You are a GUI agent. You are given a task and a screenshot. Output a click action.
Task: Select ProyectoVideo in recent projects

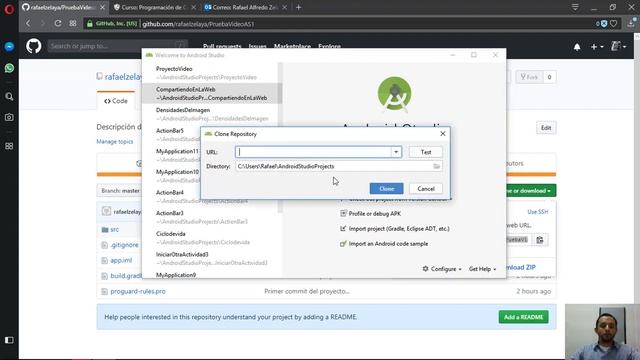(210, 73)
